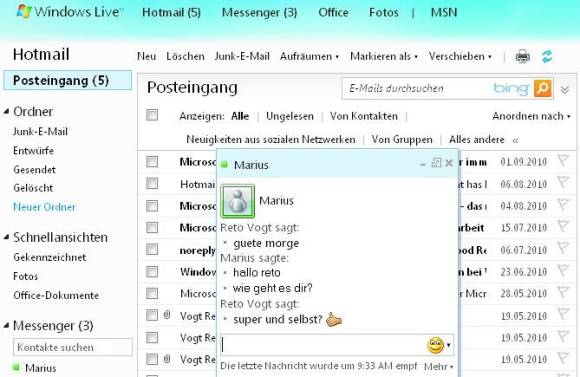This screenshot has width=580, height=377.
Task: Expand the Anordnen nach sort dropdown
Action: pos(531,116)
